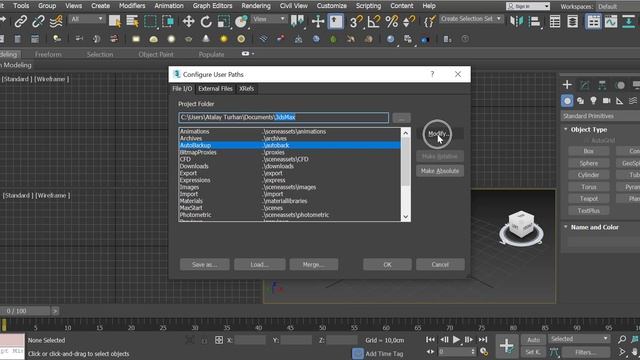Toggle the Angle Snap icon
This screenshot has height=360, width=640.
click(x=373, y=21)
